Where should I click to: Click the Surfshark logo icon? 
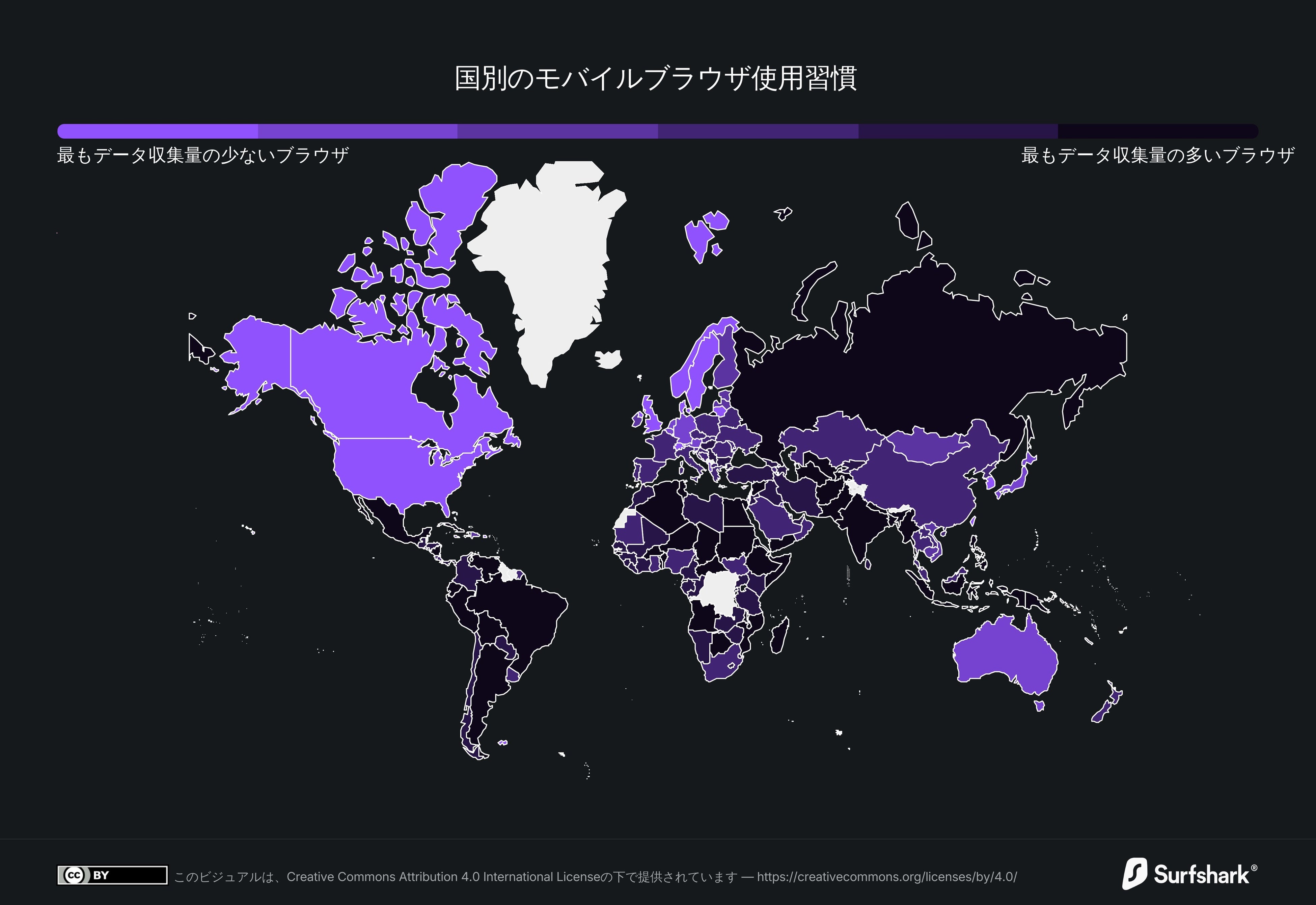point(1135,873)
